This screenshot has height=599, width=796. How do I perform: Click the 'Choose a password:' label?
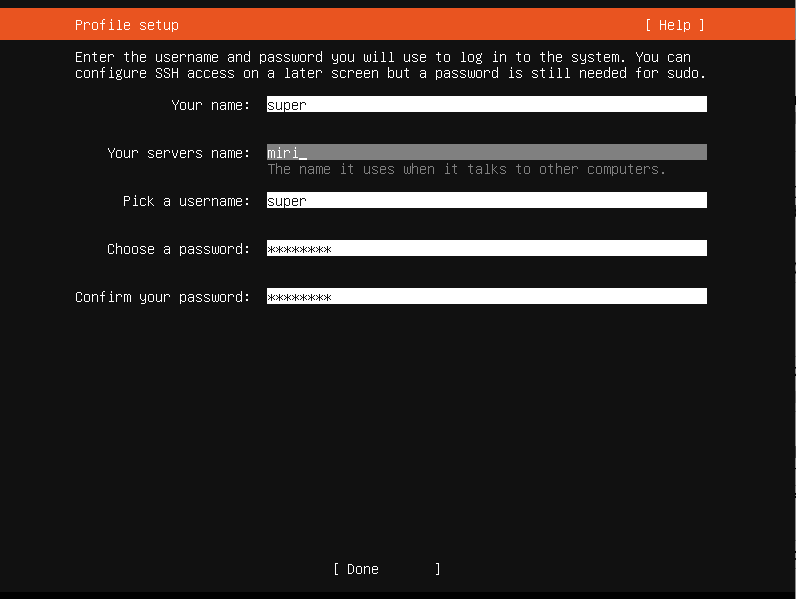coord(178,249)
